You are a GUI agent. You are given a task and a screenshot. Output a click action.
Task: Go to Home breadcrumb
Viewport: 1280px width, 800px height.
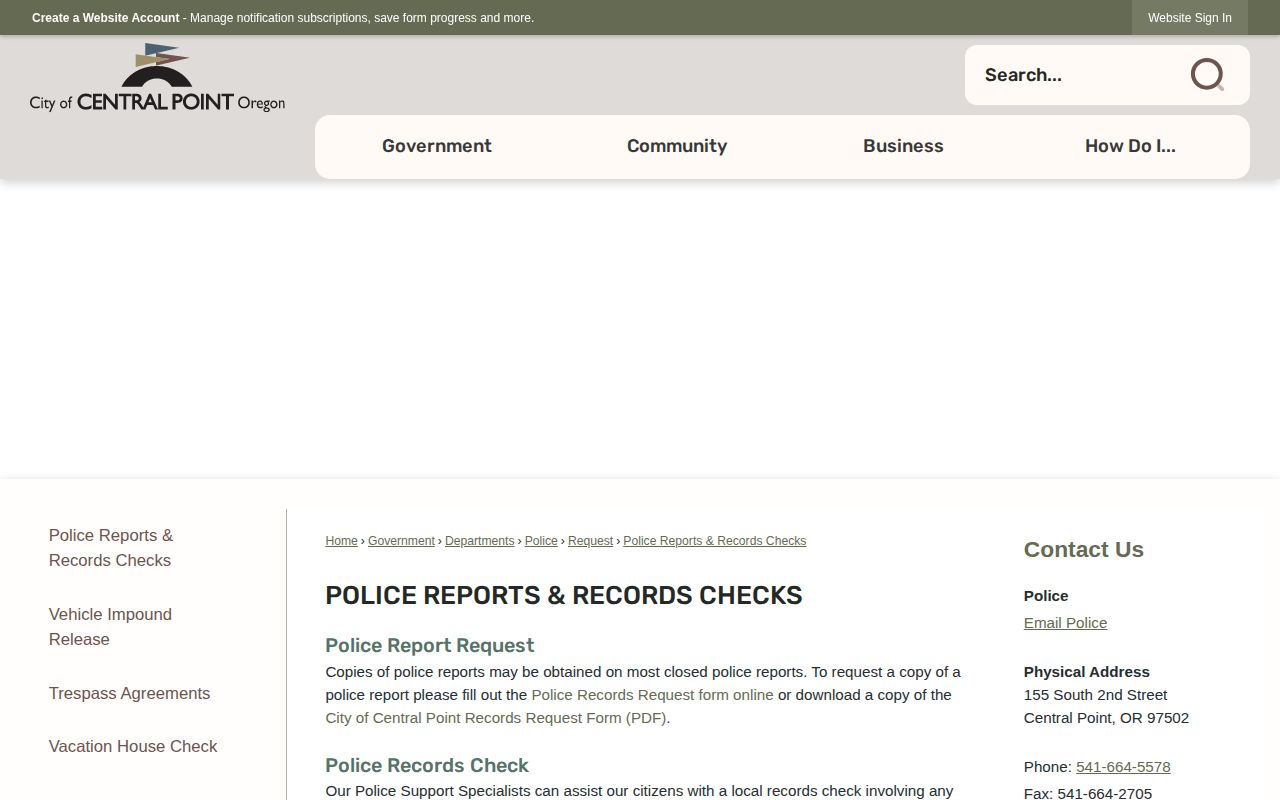pos(341,541)
